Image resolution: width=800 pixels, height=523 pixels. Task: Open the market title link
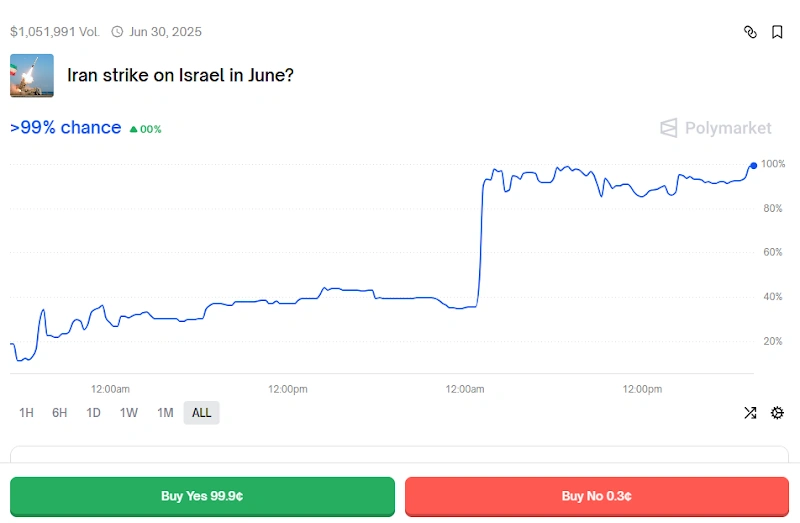180,75
